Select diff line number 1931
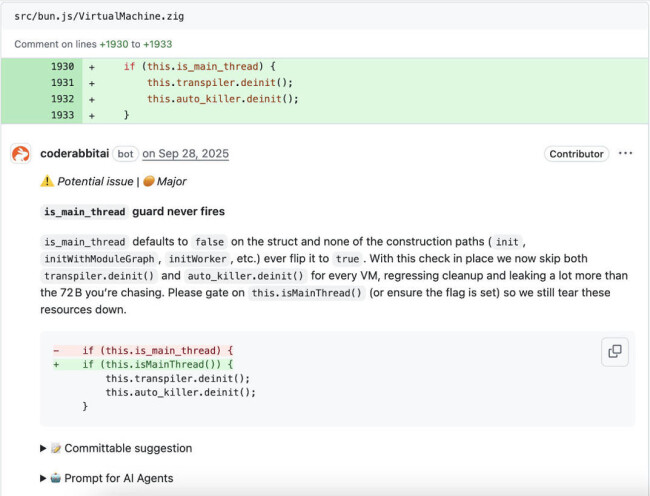This screenshot has width=650, height=496. pyautogui.click(x=62, y=83)
